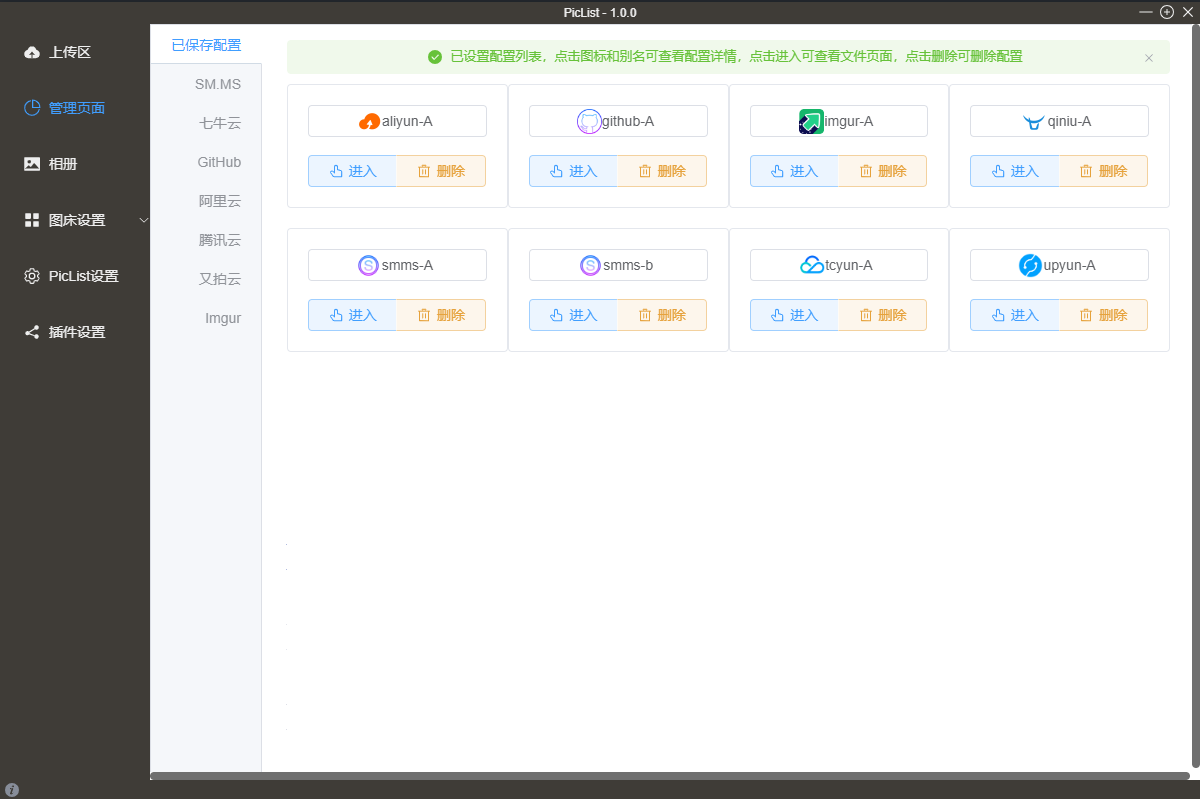This screenshot has width=1200, height=799.
Task: Select 管理页面 in the sidebar
Action: [75, 108]
